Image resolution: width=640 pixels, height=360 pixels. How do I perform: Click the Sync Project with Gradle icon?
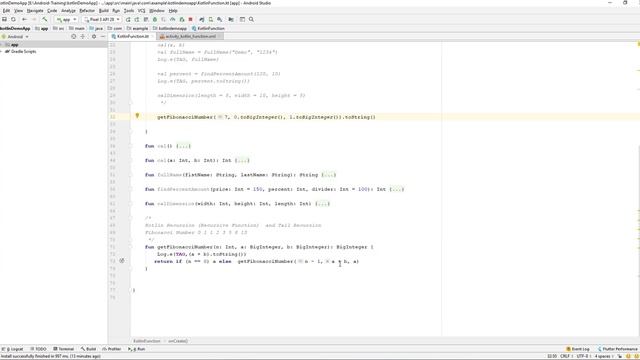point(202,19)
